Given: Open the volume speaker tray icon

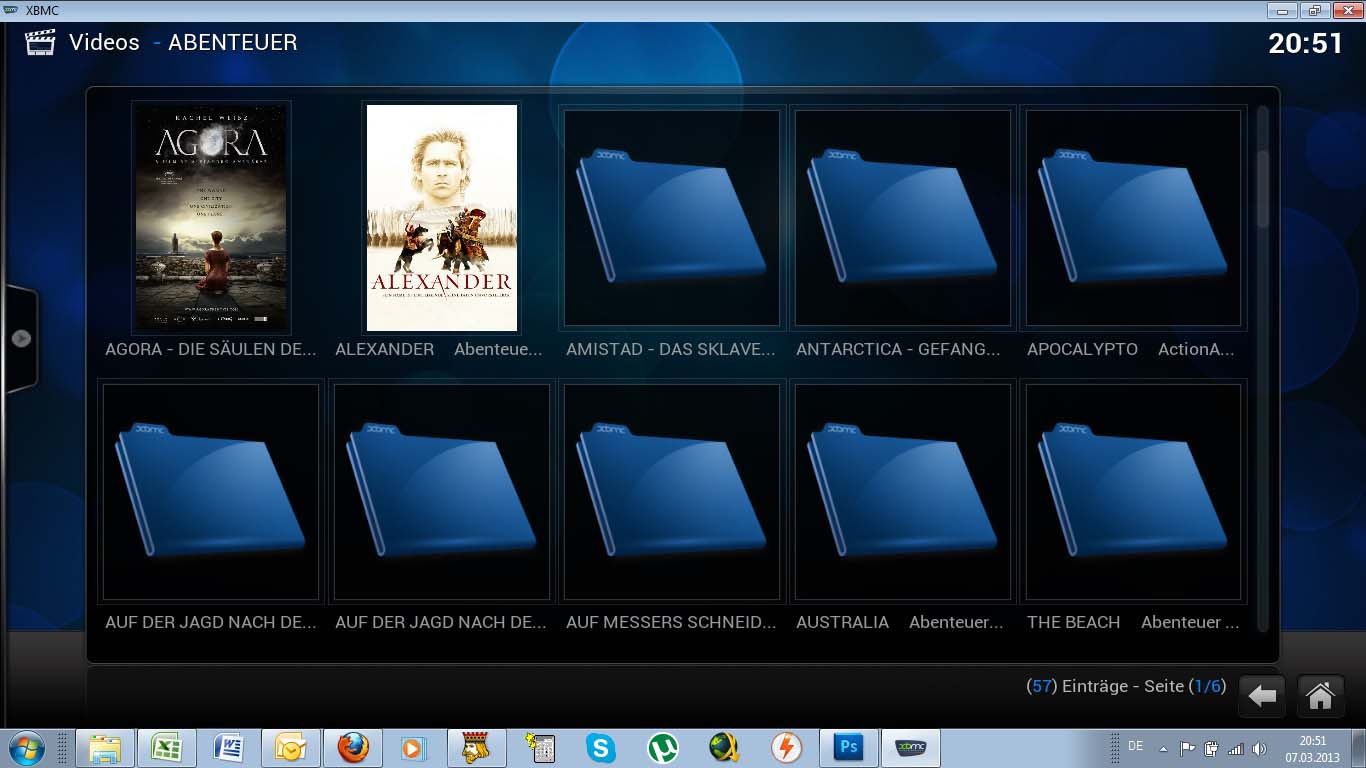Looking at the screenshot, I should coord(1259,748).
